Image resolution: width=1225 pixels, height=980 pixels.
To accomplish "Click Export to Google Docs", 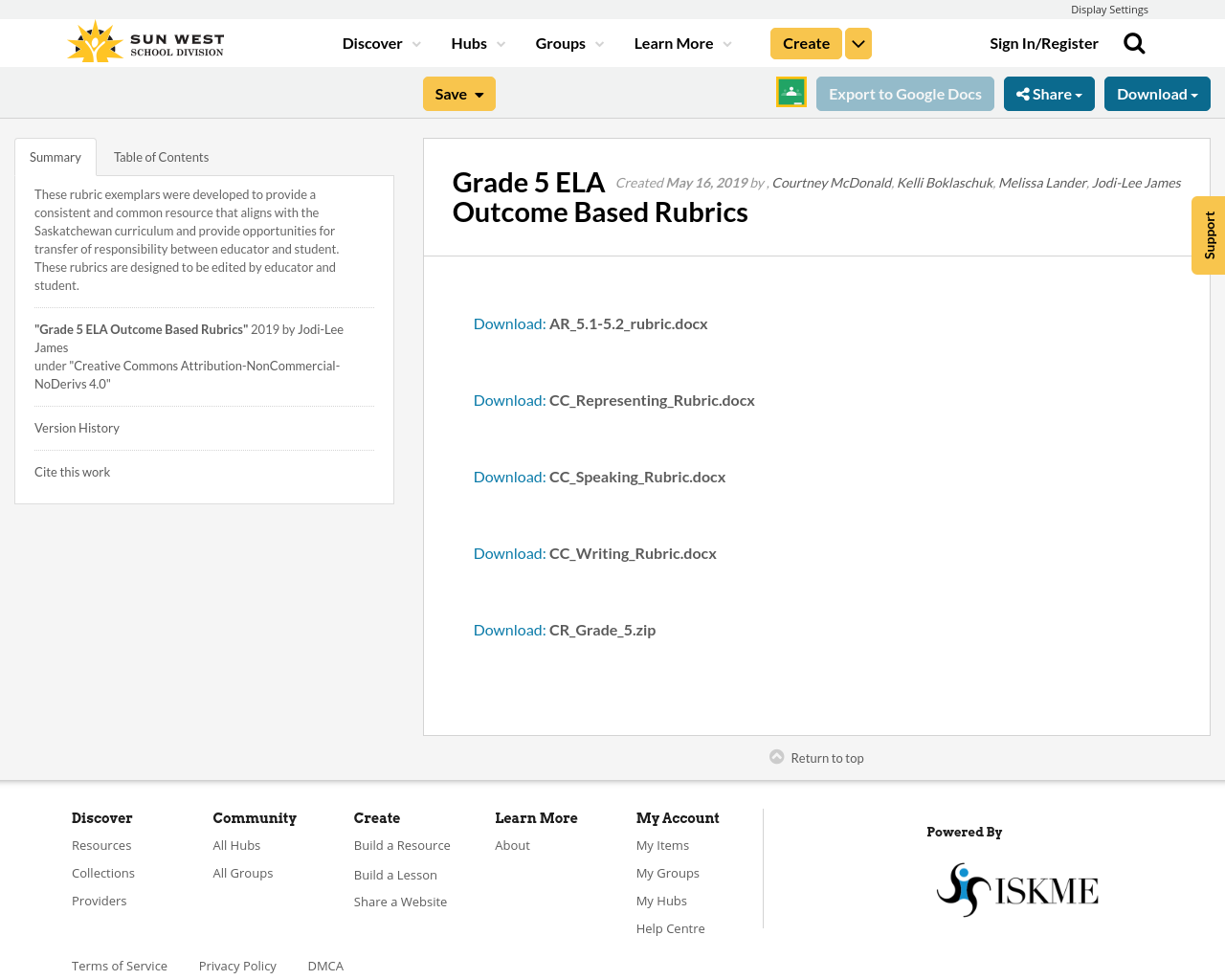I will 904,92.
